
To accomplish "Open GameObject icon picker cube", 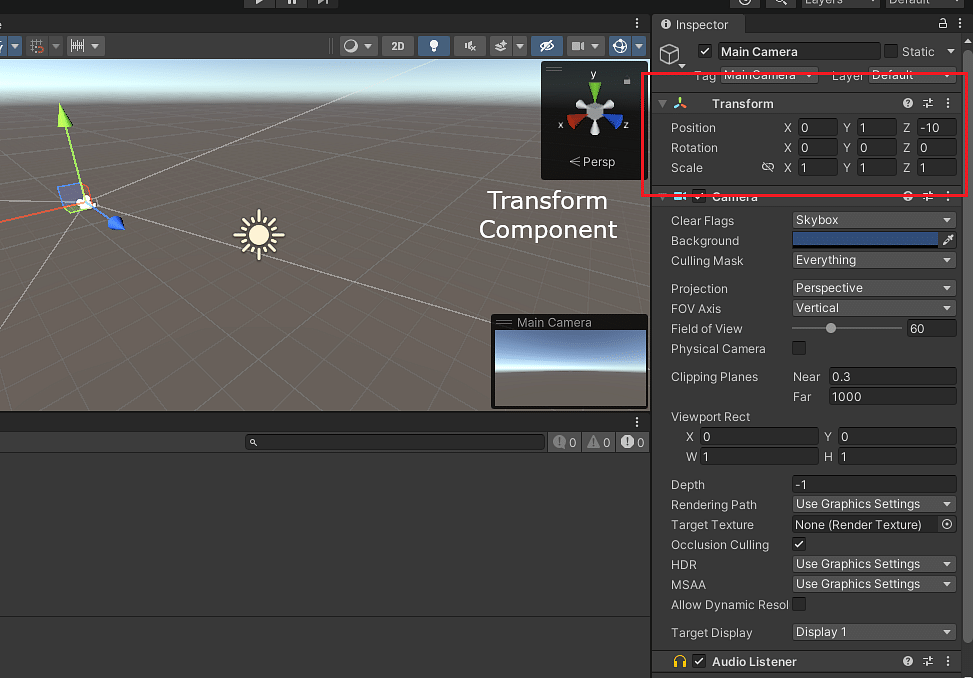I will [x=671, y=55].
